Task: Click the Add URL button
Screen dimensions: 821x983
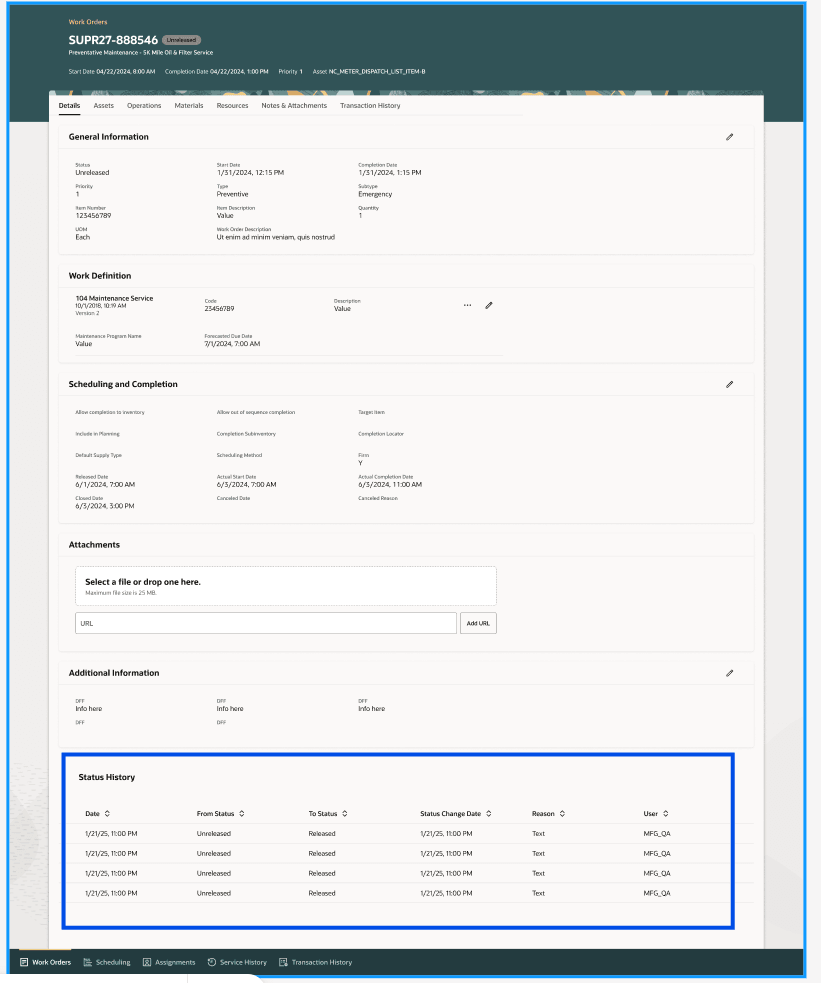Action: 478,622
